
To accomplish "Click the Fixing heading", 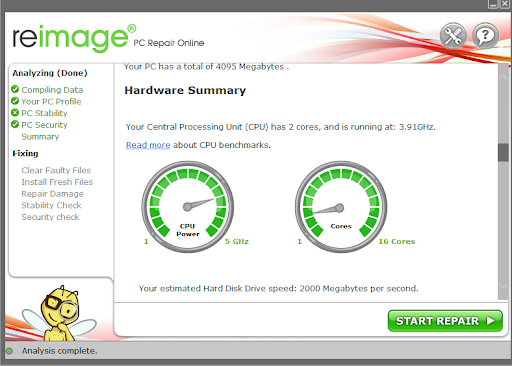I will (x=25, y=153).
